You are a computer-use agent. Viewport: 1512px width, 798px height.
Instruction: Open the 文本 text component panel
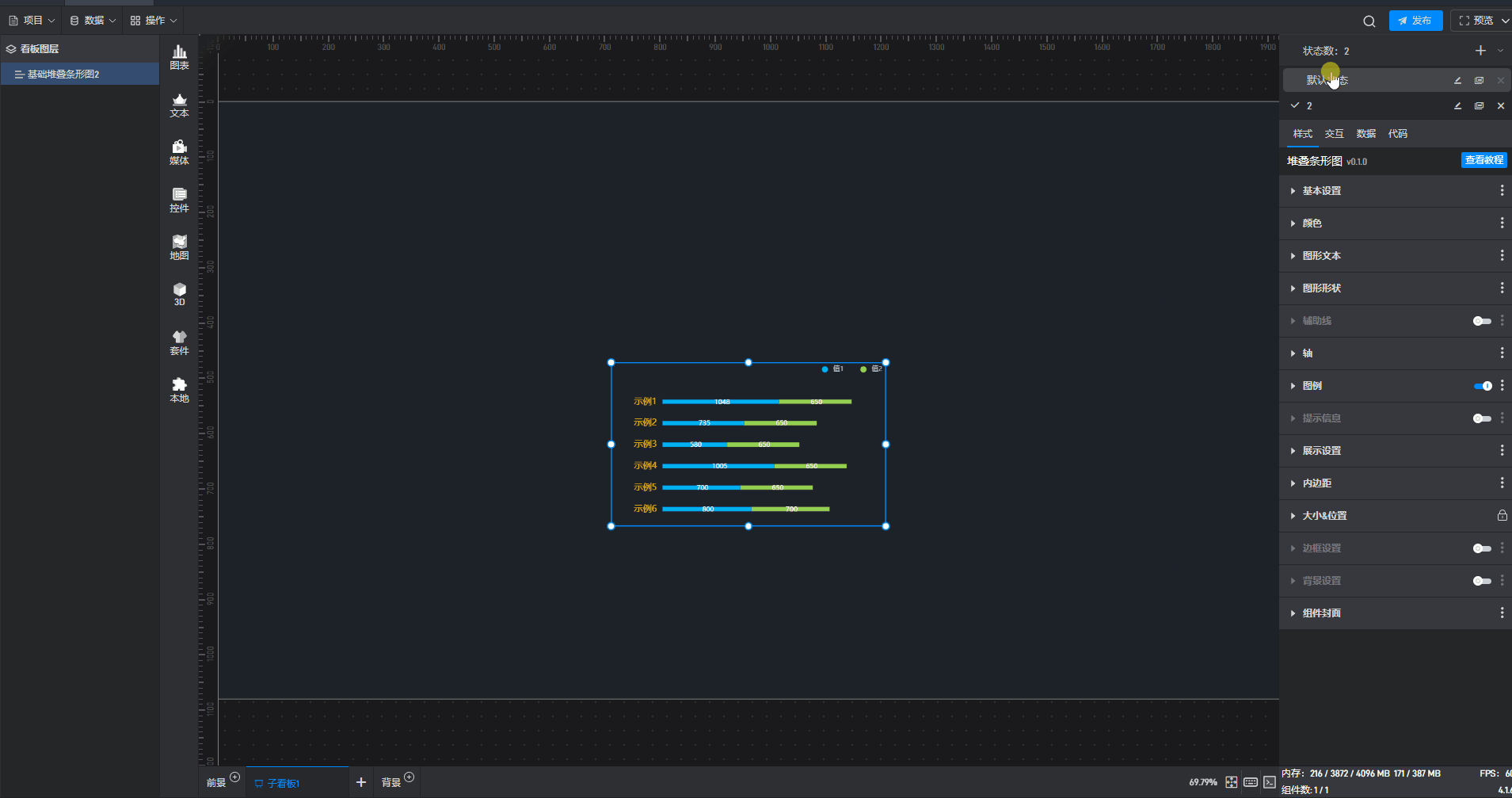click(x=180, y=105)
